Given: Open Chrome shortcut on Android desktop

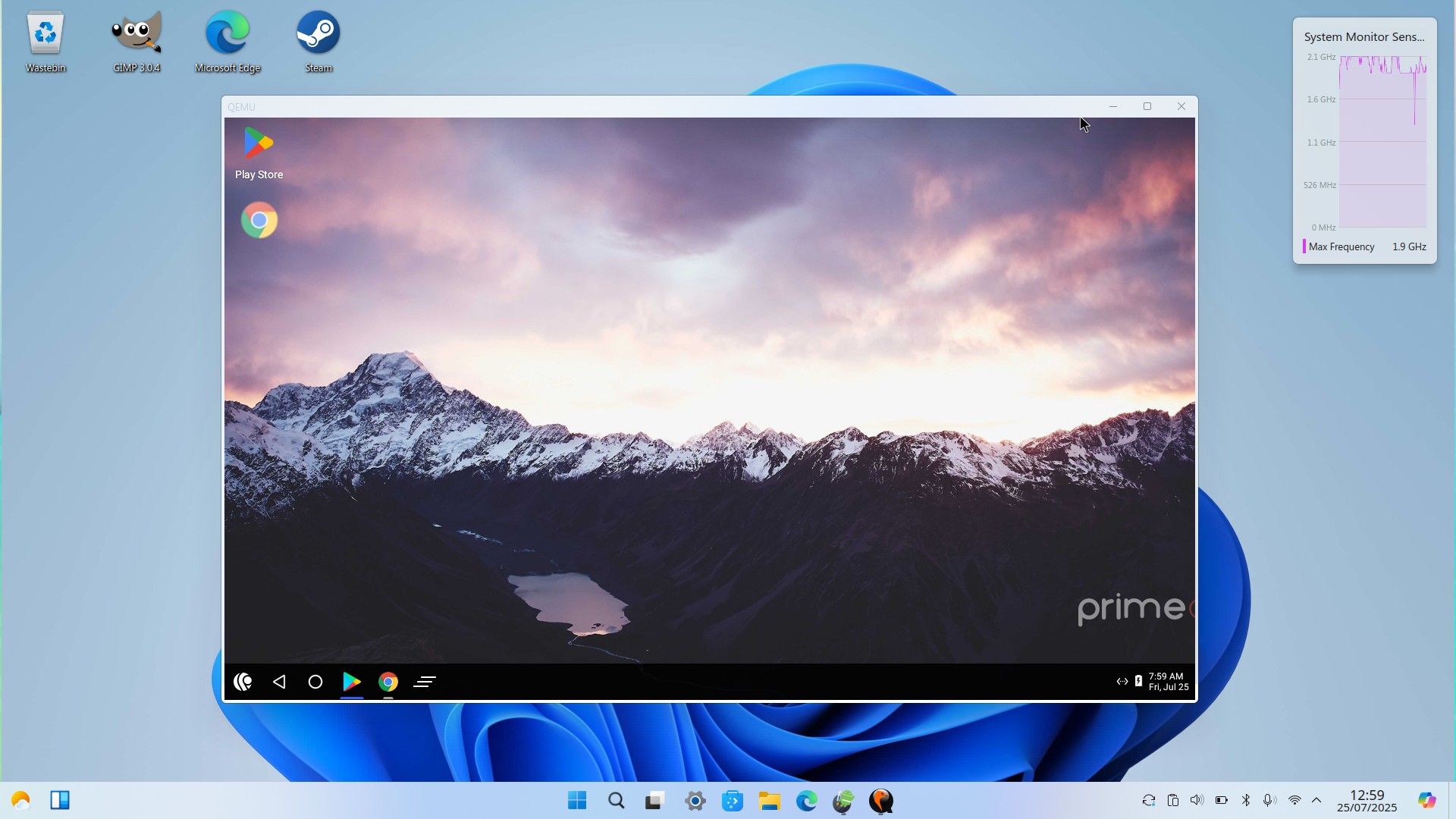Looking at the screenshot, I should point(259,220).
